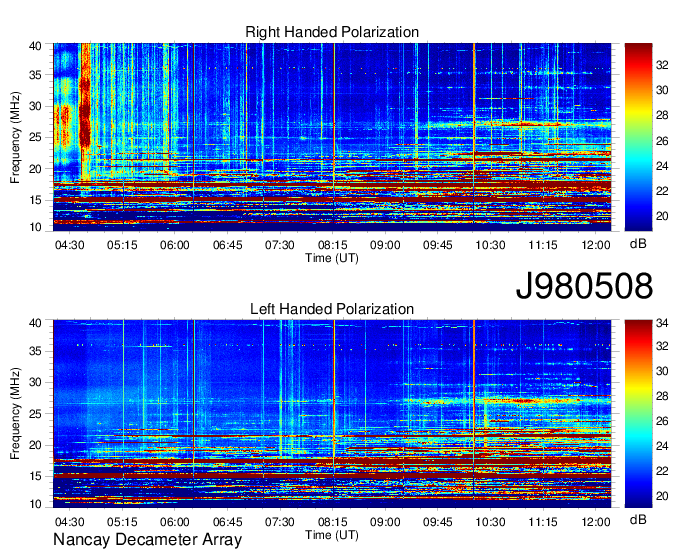Click the 'Frequency (MHz)' label of bottom plot

(15, 414)
